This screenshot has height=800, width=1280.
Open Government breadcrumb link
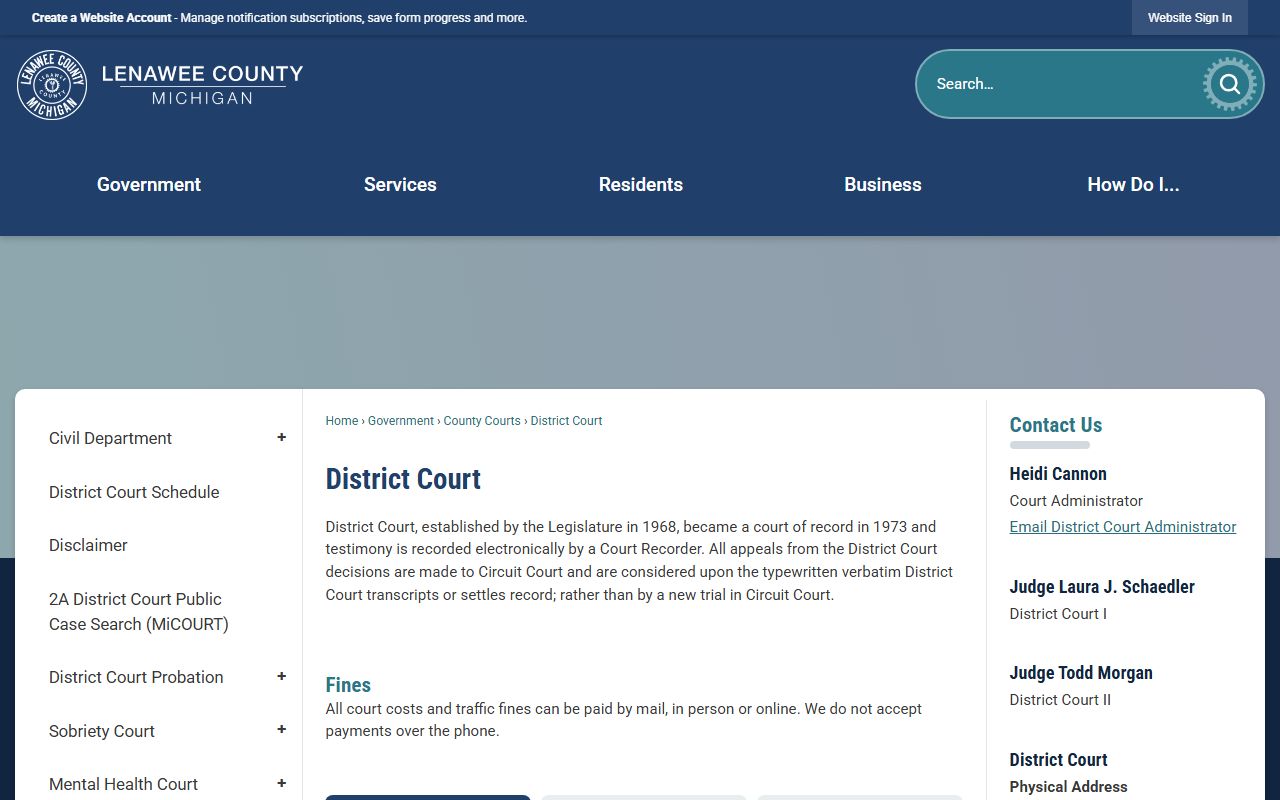[x=401, y=421]
